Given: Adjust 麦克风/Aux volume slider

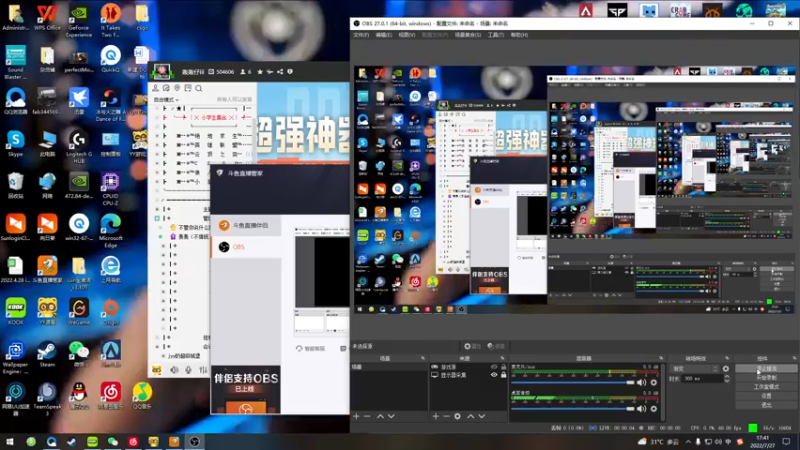Looking at the screenshot, I should 573,382.
